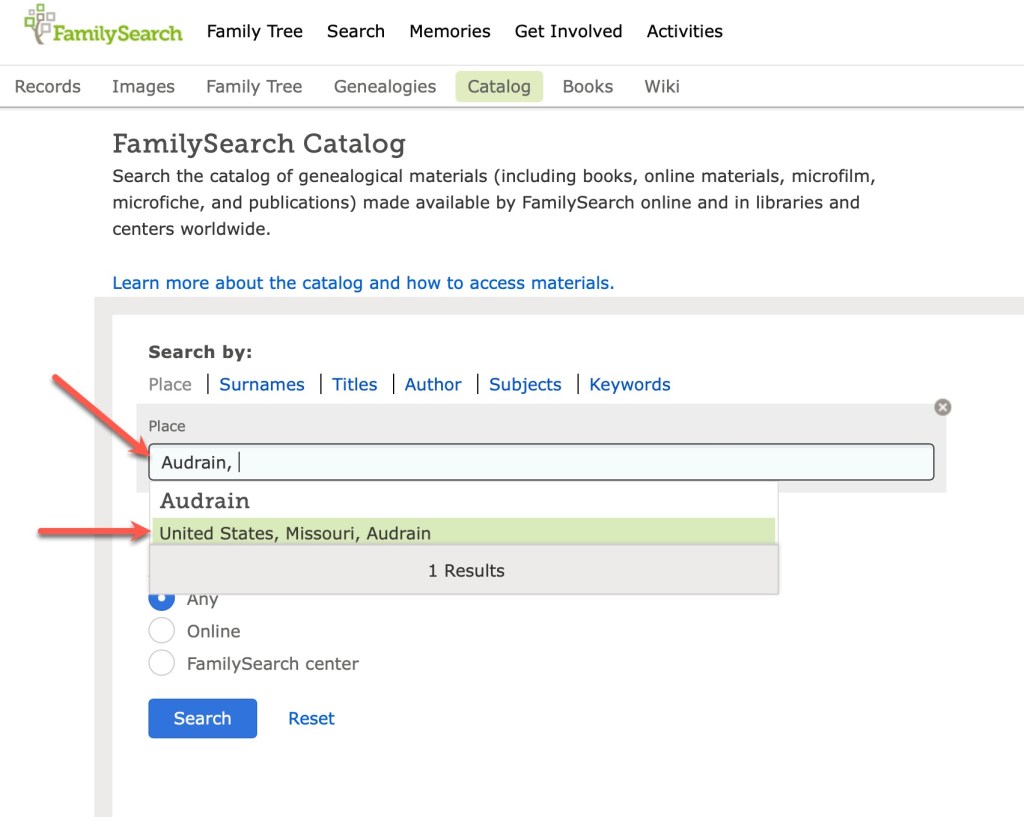The image size is (1024, 817).
Task: Search by Surnames instead
Action: pyautogui.click(x=262, y=384)
